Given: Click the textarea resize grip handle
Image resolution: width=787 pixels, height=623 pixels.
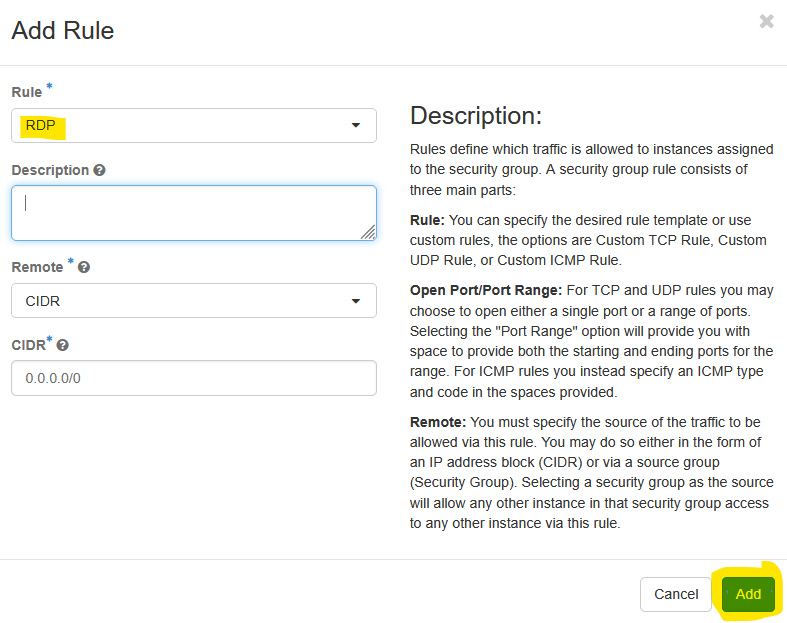Looking at the screenshot, I should coord(368,232).
